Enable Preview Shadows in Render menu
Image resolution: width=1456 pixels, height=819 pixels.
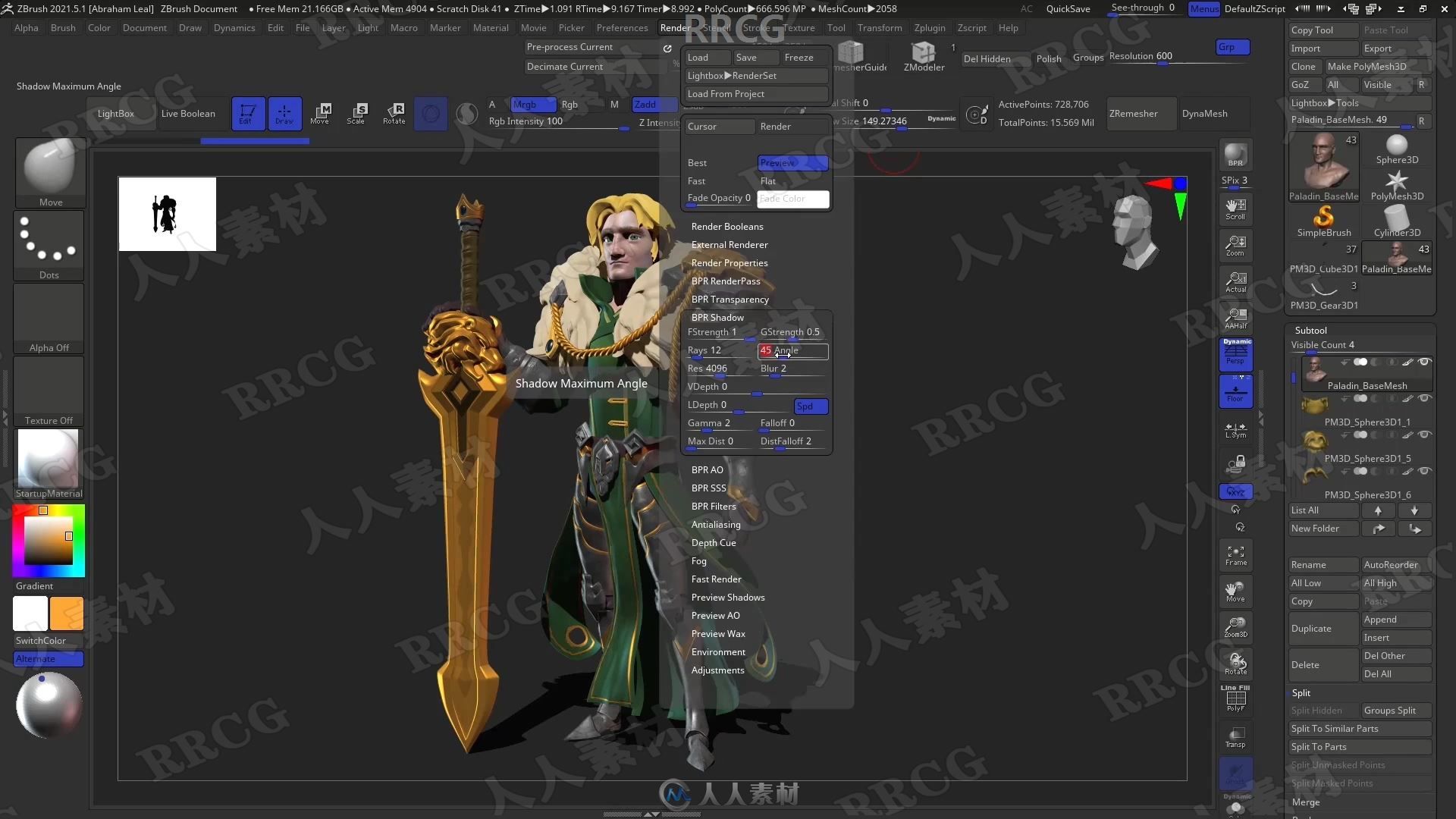click(x=728, y=597)
